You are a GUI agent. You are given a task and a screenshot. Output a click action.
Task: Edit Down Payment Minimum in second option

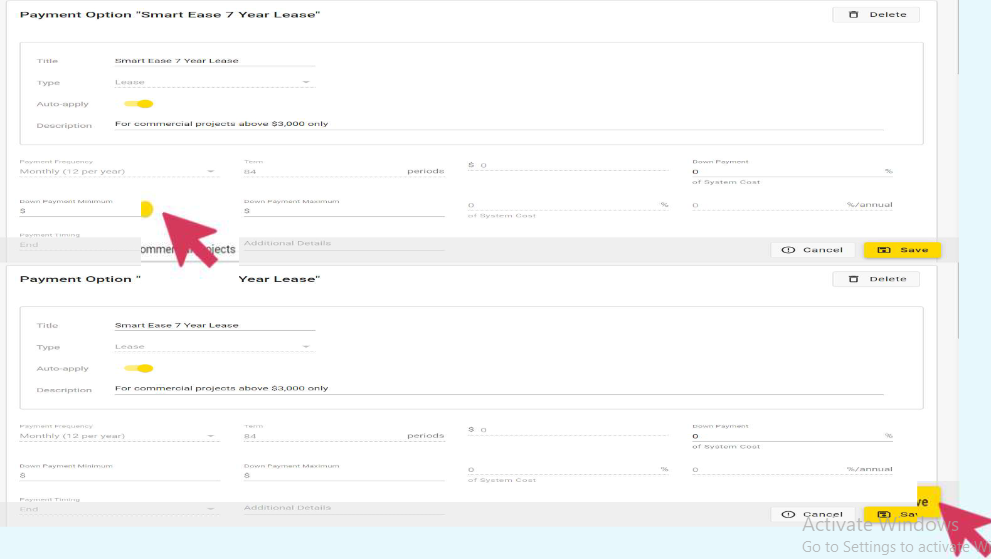pyautogui.click(x=119, y=475)
